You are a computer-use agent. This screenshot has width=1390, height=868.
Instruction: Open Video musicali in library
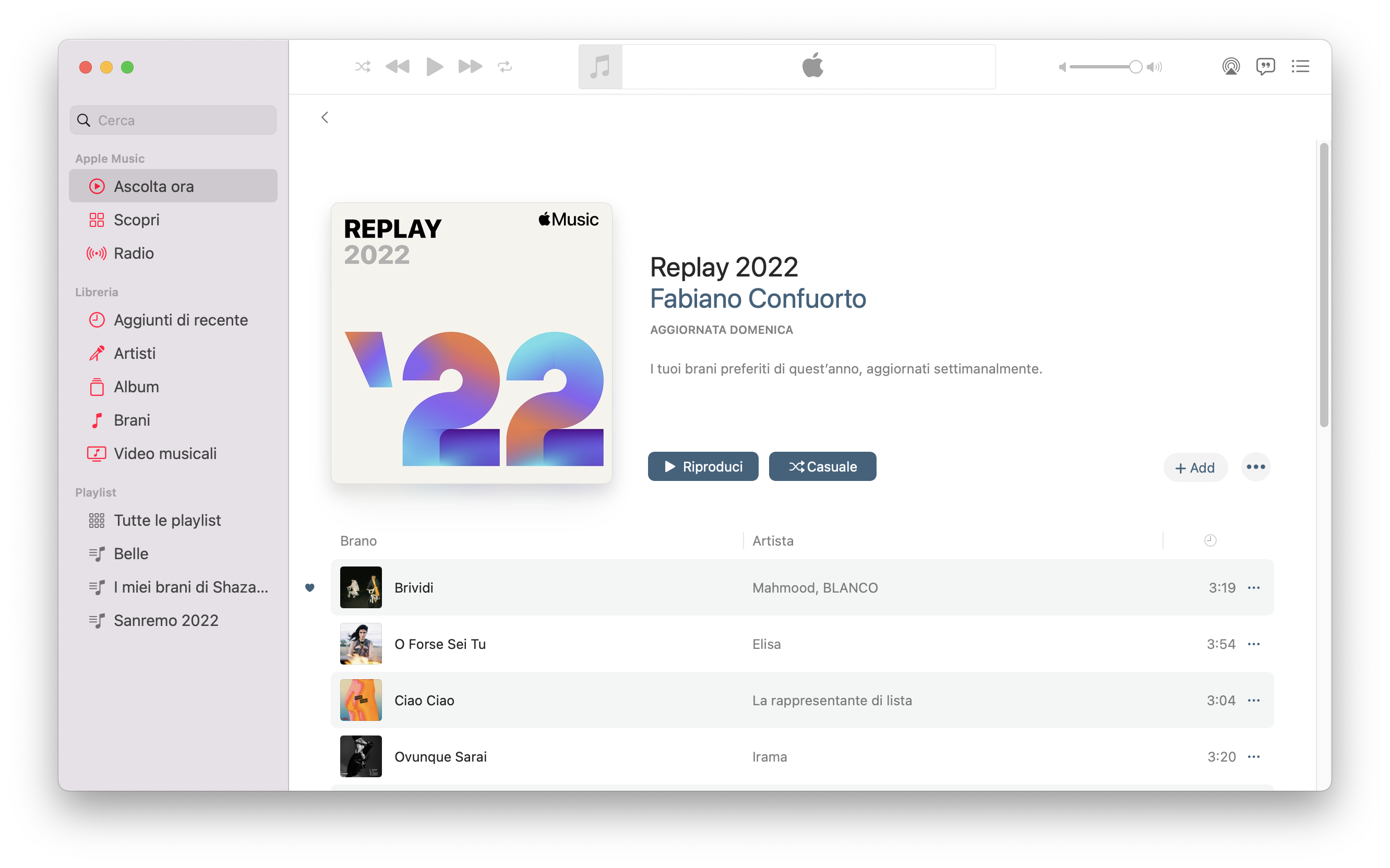(x=173, y=453)
